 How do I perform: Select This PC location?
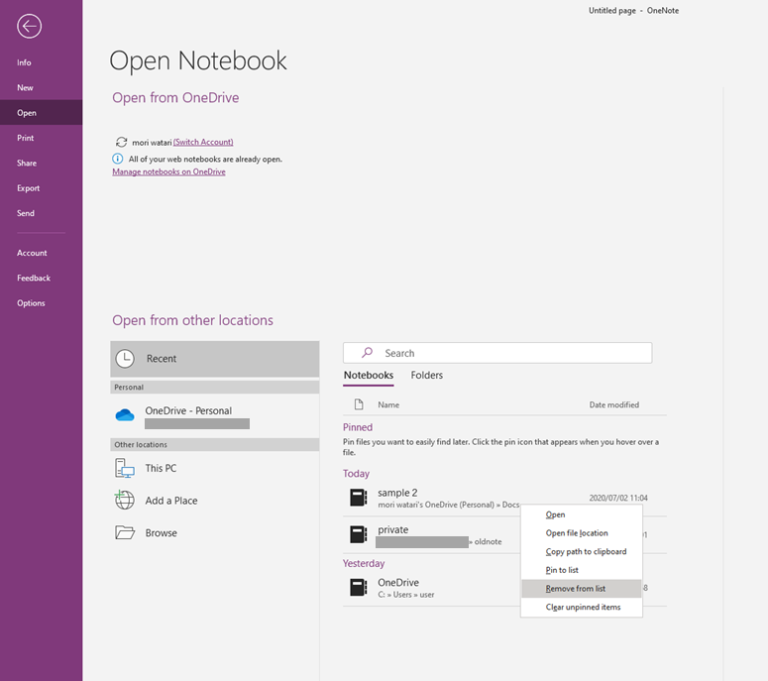point(215,468)
